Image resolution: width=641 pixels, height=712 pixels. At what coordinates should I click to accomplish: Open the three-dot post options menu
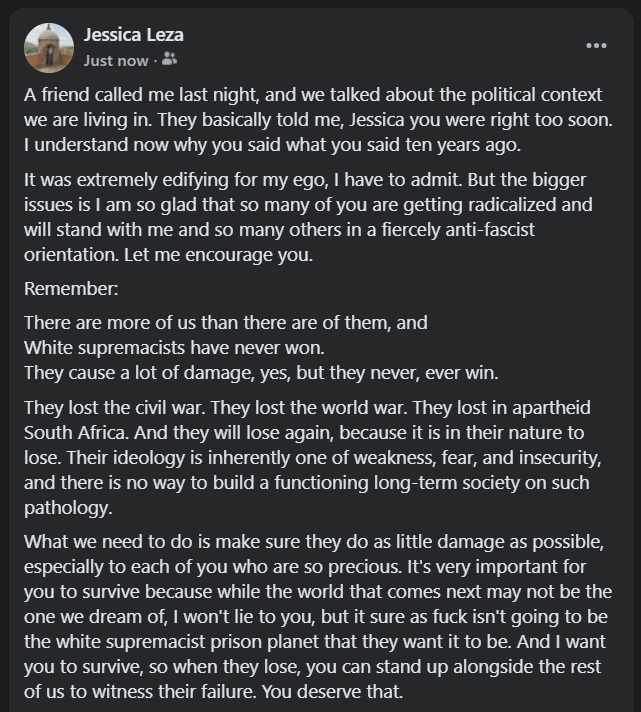[596, 46]
